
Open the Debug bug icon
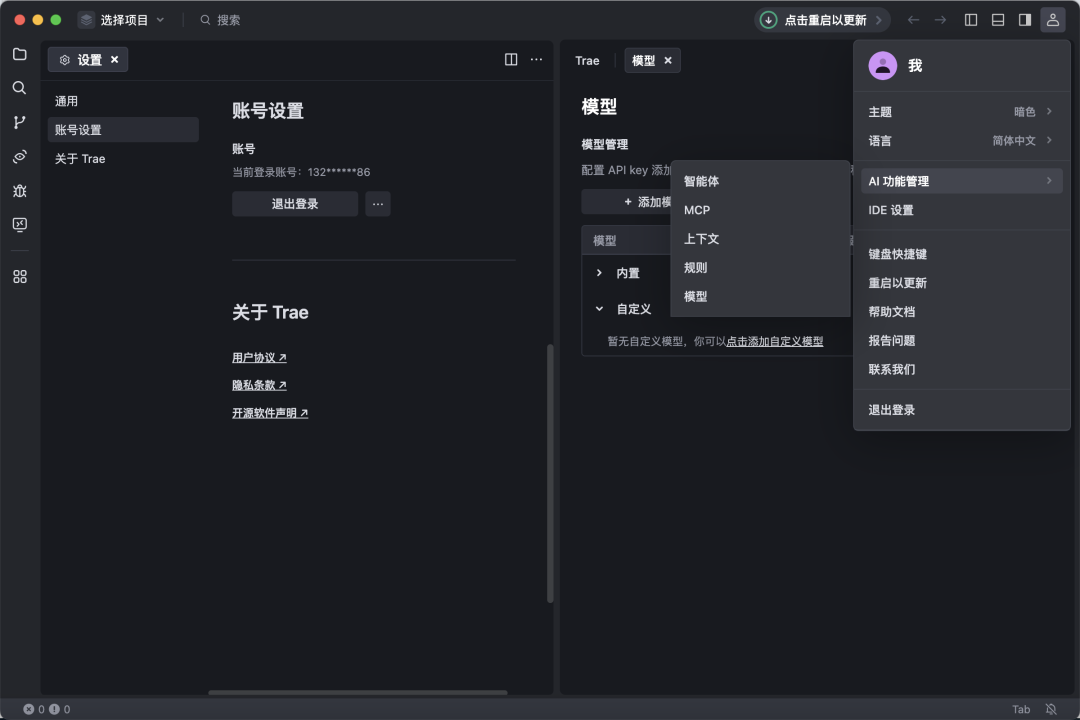pos(20,191)
